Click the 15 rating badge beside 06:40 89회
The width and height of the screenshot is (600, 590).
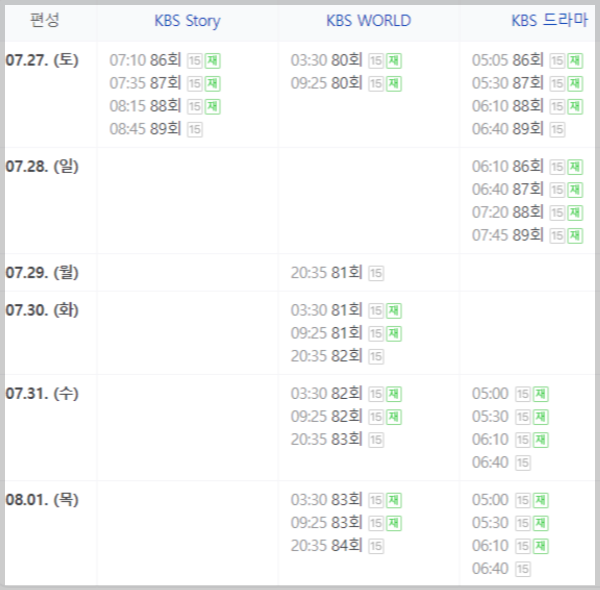pyautogui.click(x=558, y=129)
